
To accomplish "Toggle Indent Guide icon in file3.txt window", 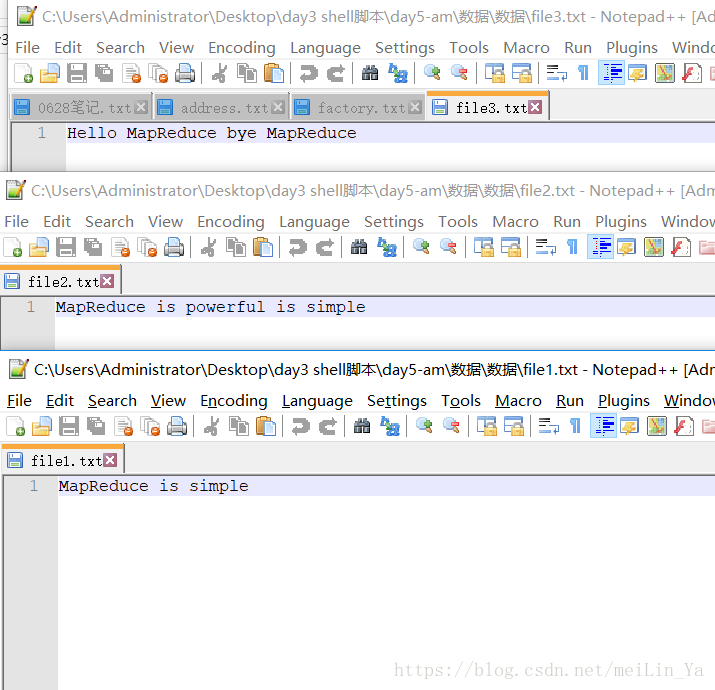I will [611, 73].
